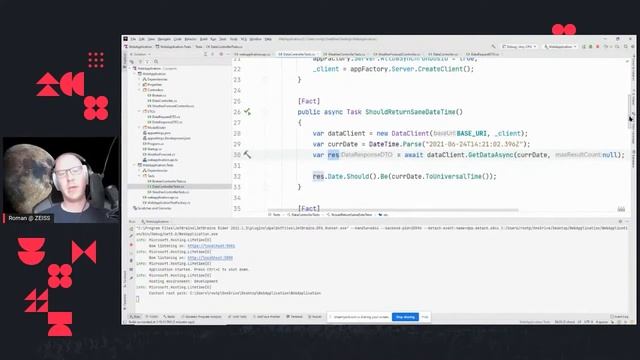
Task: Open the WebApplication run configuration dropdown
Action: (560, 47)
